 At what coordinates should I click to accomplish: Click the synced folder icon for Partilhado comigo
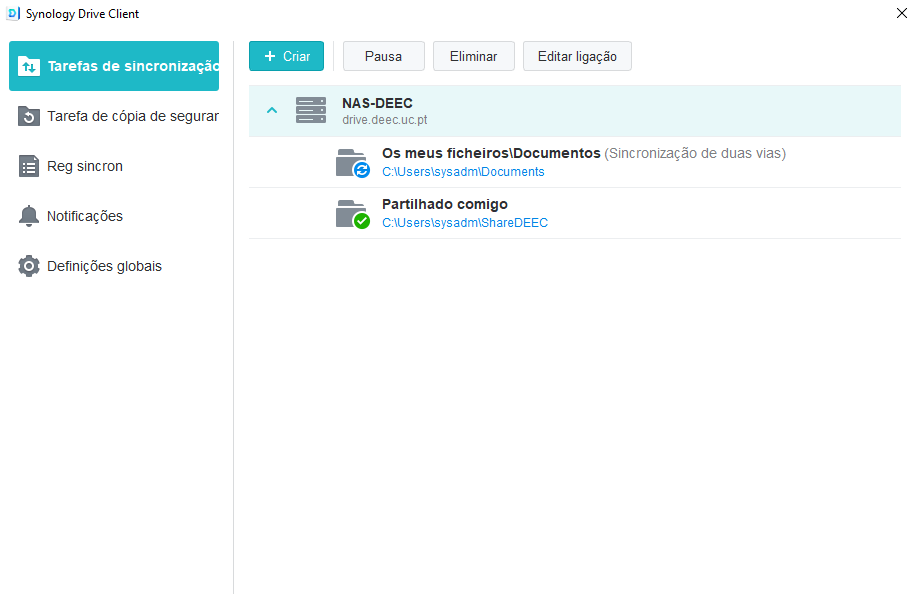pyautogui.click(x=353, y=214)
